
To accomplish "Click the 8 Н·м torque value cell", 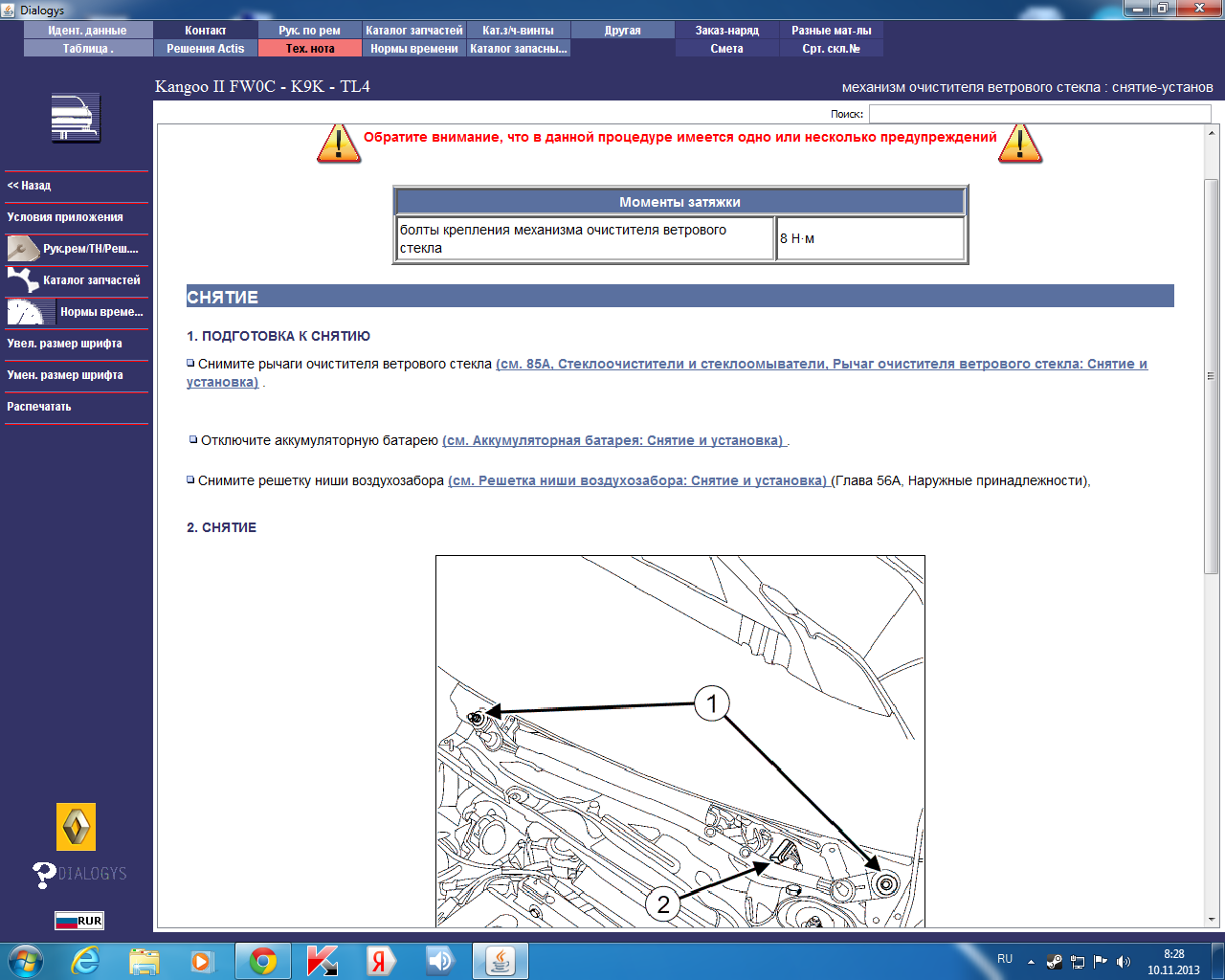I will (x=870, y=238).
